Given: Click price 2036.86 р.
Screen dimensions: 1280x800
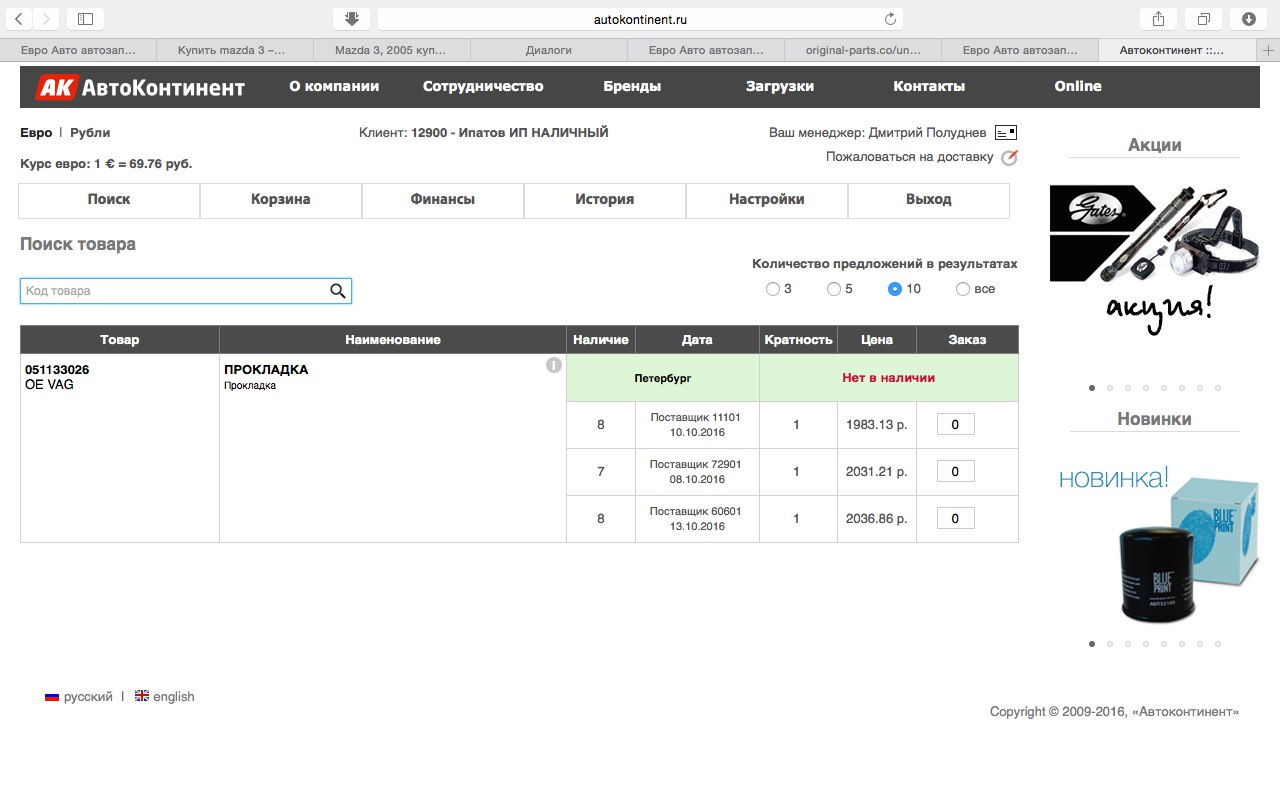Looking at the screenshot, I should click(x=876, y=519).
